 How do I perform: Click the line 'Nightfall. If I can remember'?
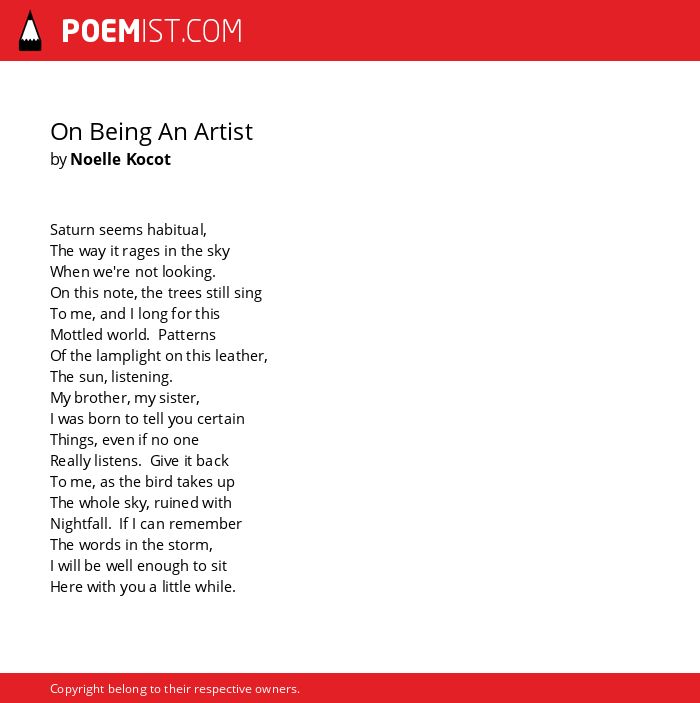146,524
